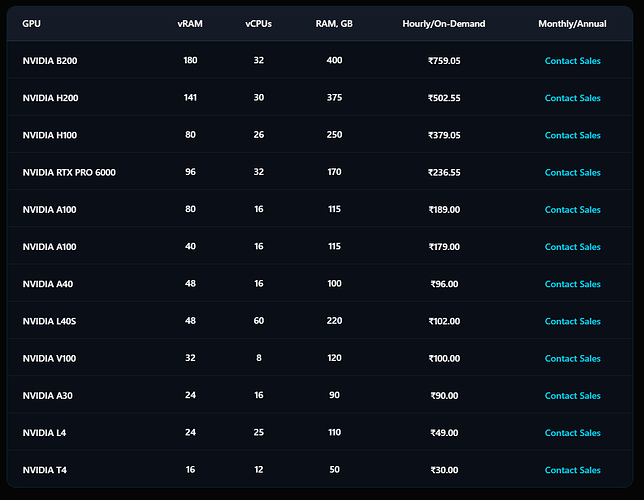This screenshot has width=644, height=500.
Task: Click the vRAM column header
Action: coord(190,24)
